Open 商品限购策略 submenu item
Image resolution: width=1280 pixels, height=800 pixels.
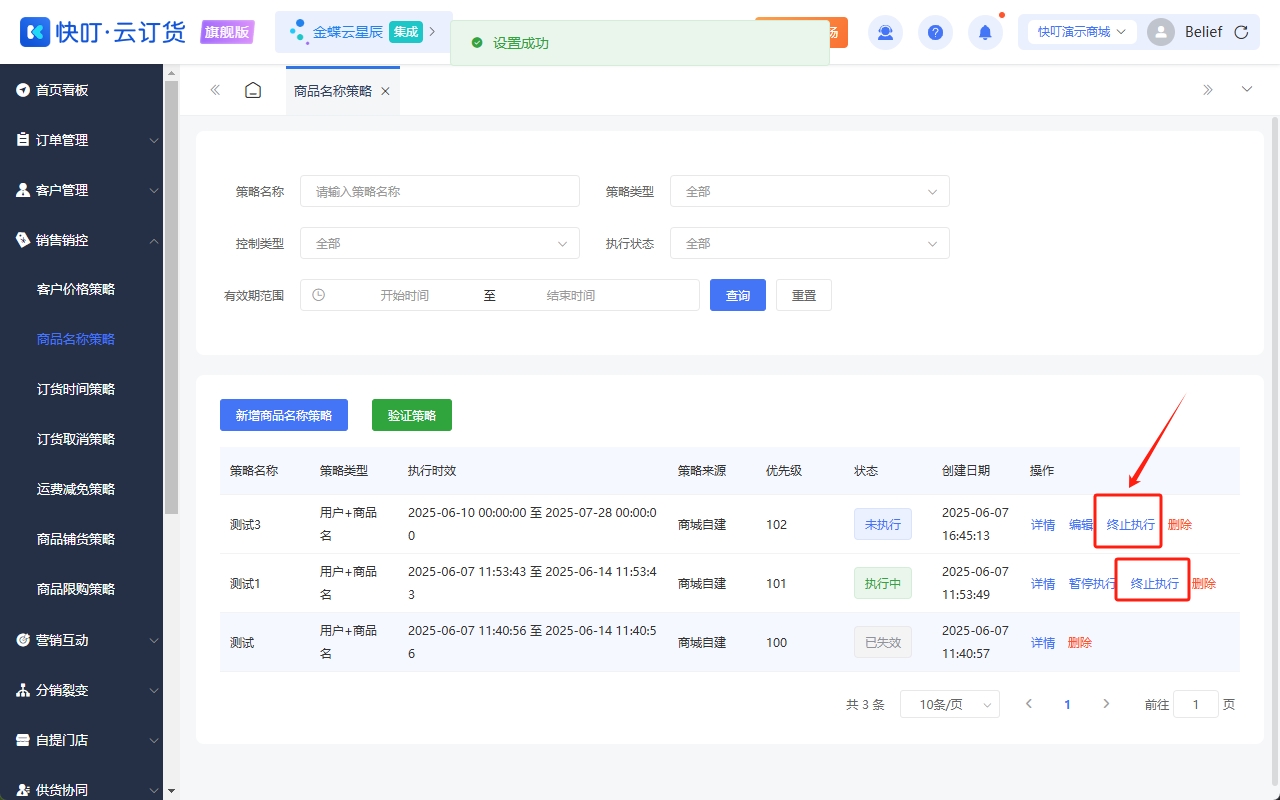click(76, 589)
